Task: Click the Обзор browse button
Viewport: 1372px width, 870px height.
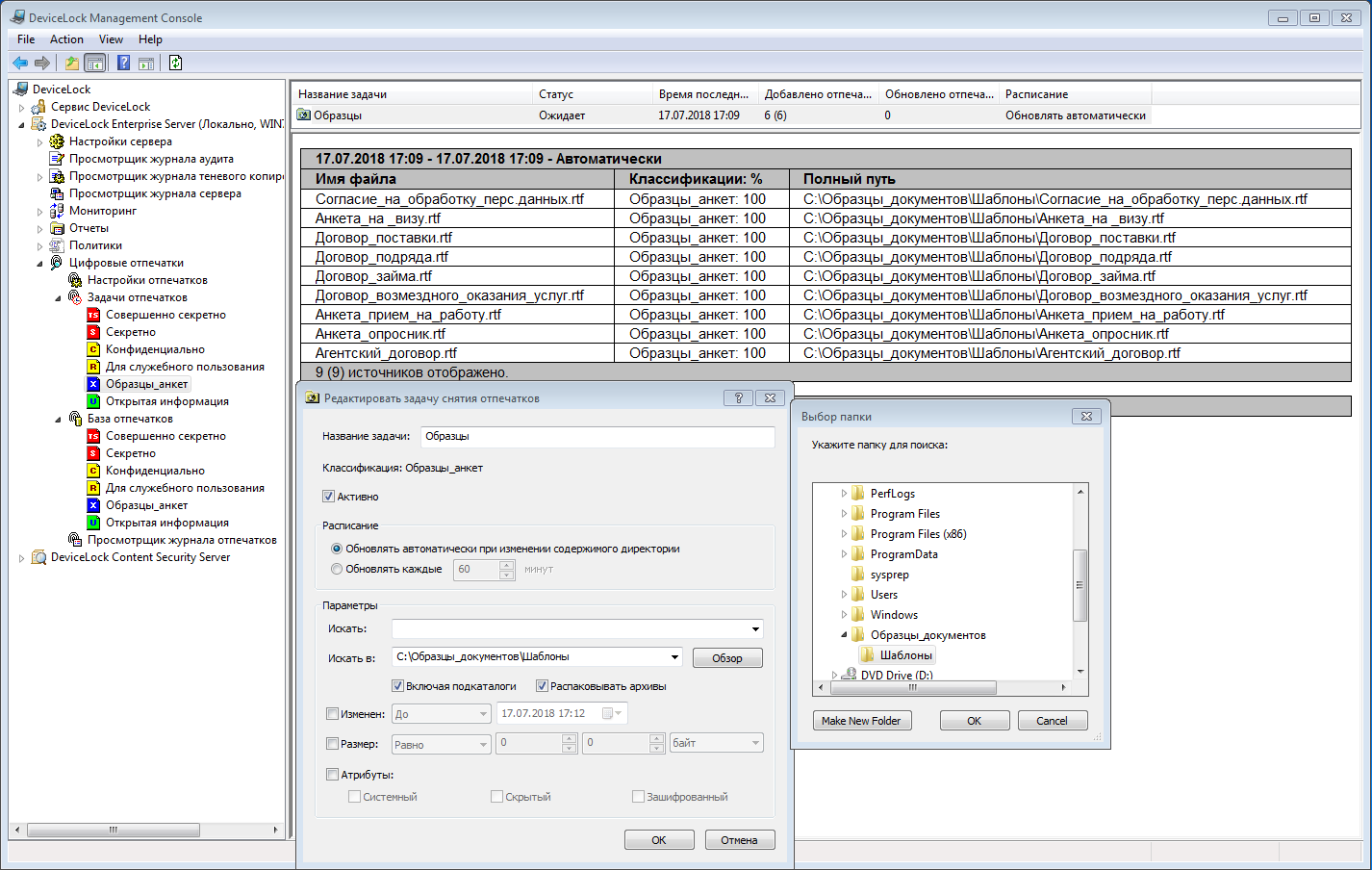Action: 727,658
